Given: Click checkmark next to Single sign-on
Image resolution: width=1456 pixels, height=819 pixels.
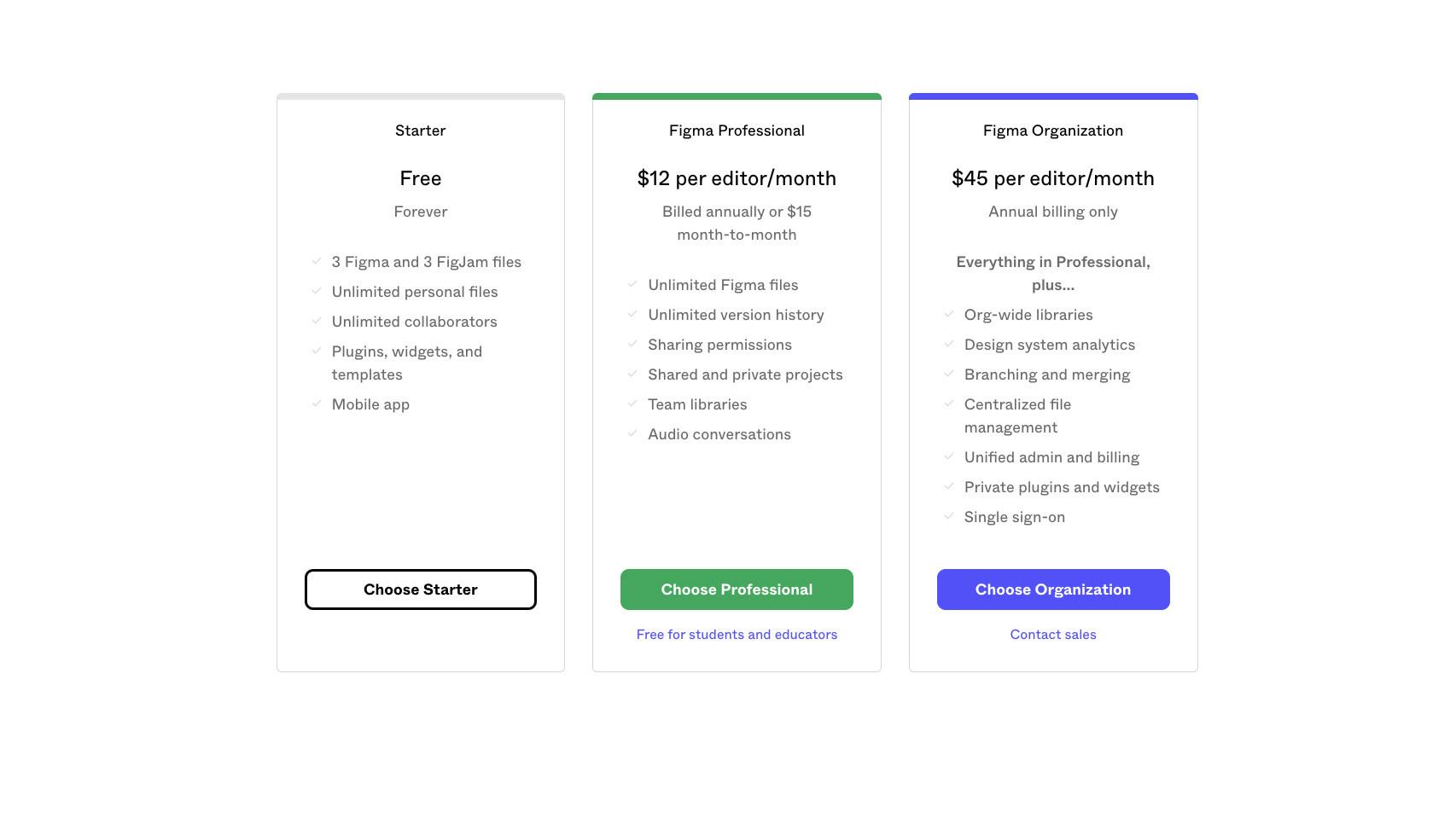Looking at the screenshot, I should pos(948,516).
